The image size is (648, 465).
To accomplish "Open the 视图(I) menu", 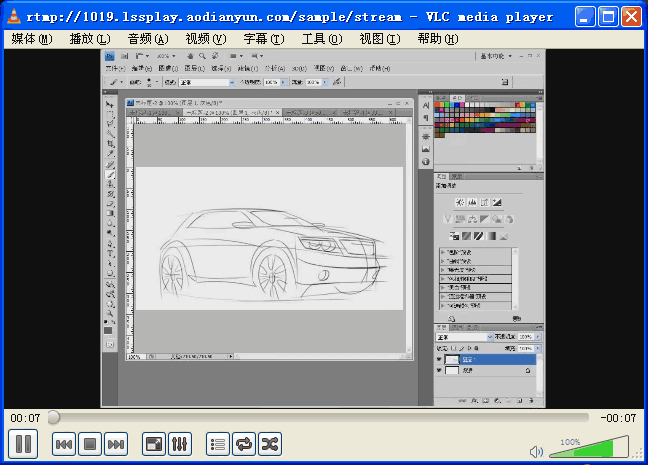I will pos(380,39).
